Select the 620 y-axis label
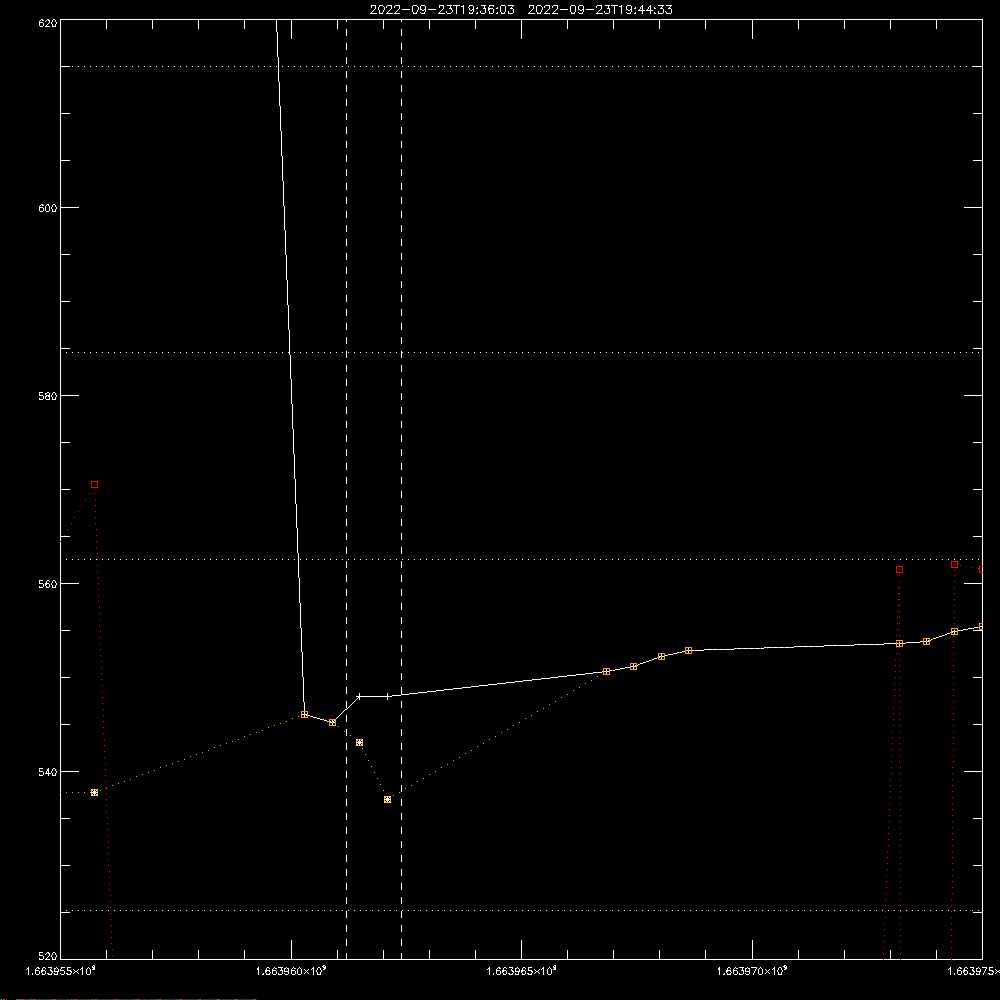The width and height of the screenshot is (1000, 1000). click(x=48, y=24)
